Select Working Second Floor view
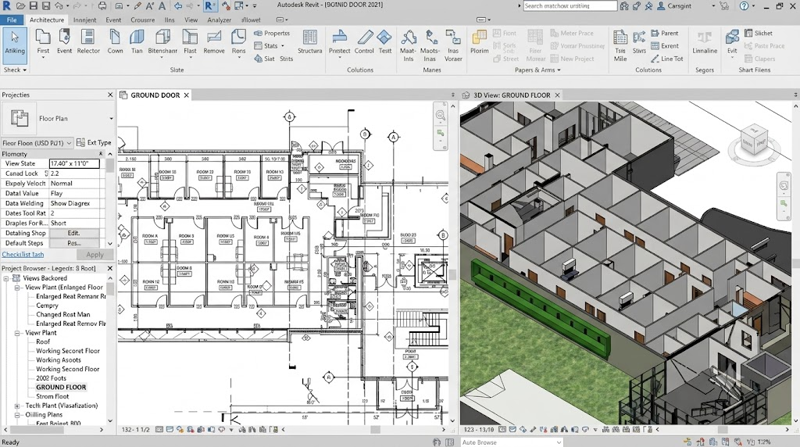Image resolution: width=800 pixels, height=447 pixels. pyautogui.click(x=67, y=369)
